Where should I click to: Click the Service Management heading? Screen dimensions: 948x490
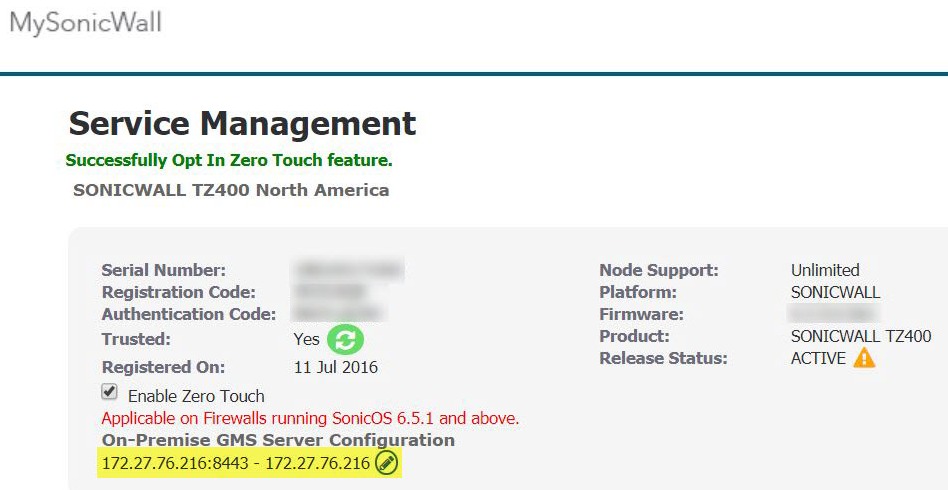coord(242,124)
